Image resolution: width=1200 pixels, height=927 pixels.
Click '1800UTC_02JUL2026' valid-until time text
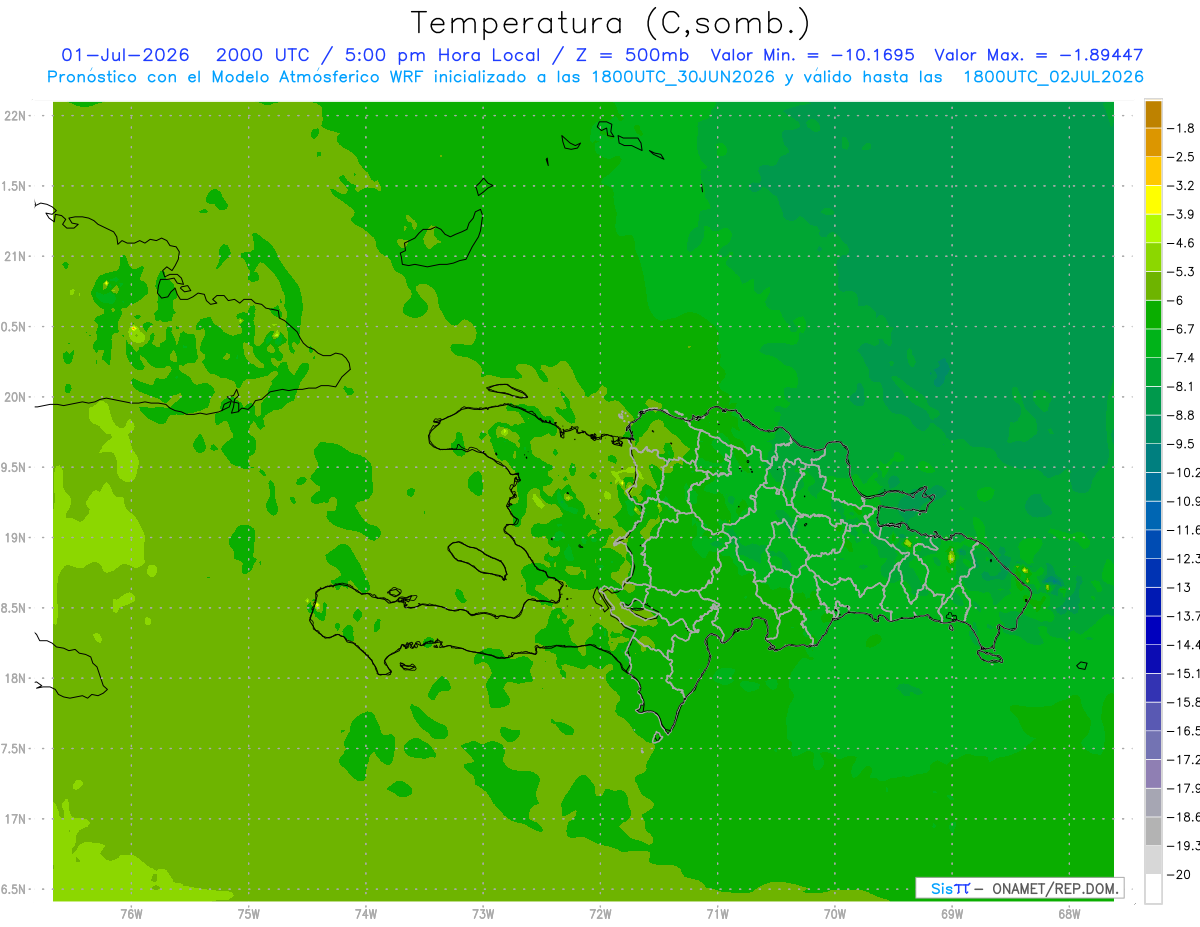coord(1053,77)
